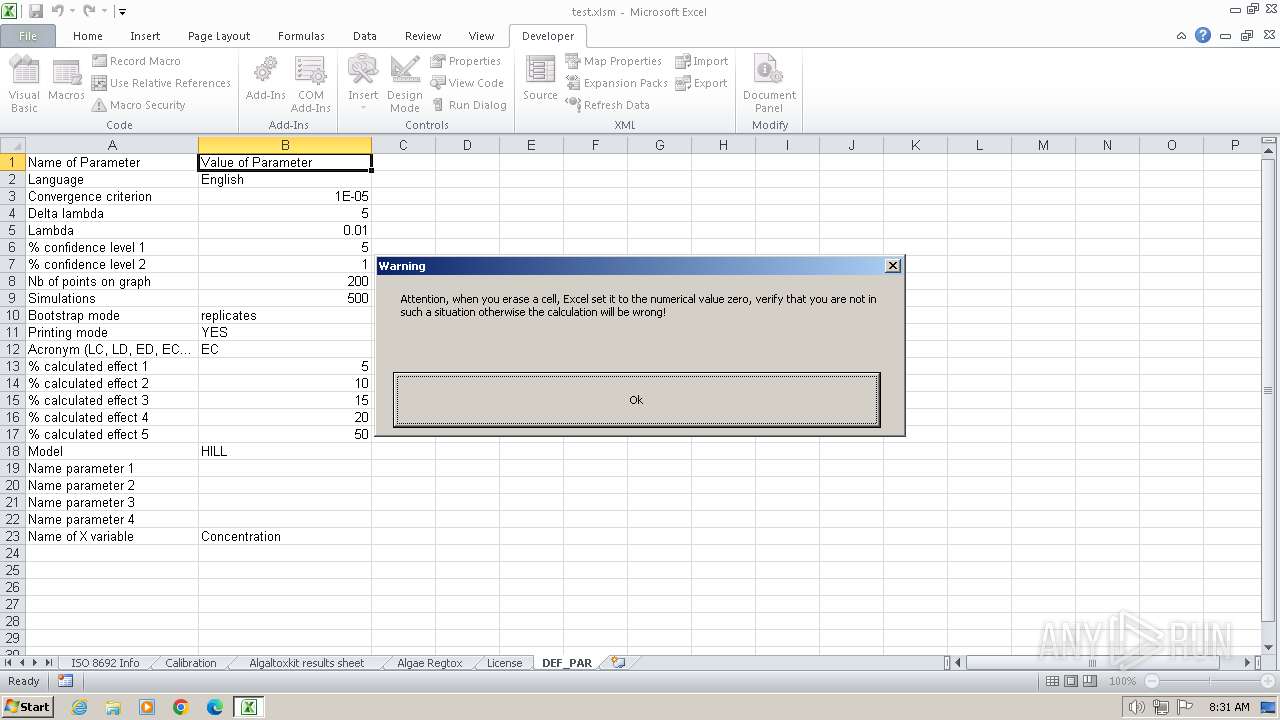Click Ok in the Warning dialog
Image resolution: width=1280 pixels, height=720 pixels.
point(636,400)
